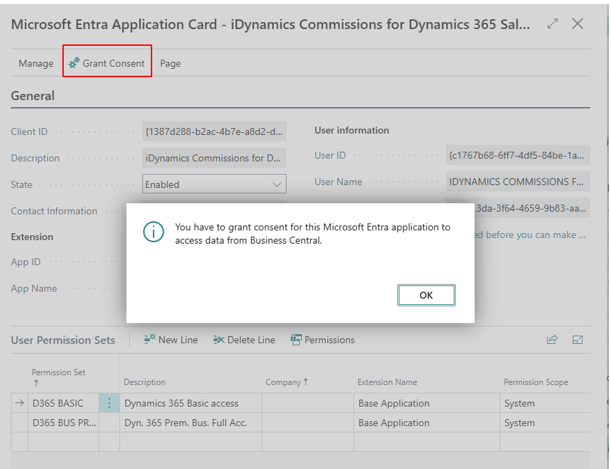Viewport: 611px width, 469px height.
Task: Open the State dropdown showing Enabled
Action: click(x=214, y=184)
